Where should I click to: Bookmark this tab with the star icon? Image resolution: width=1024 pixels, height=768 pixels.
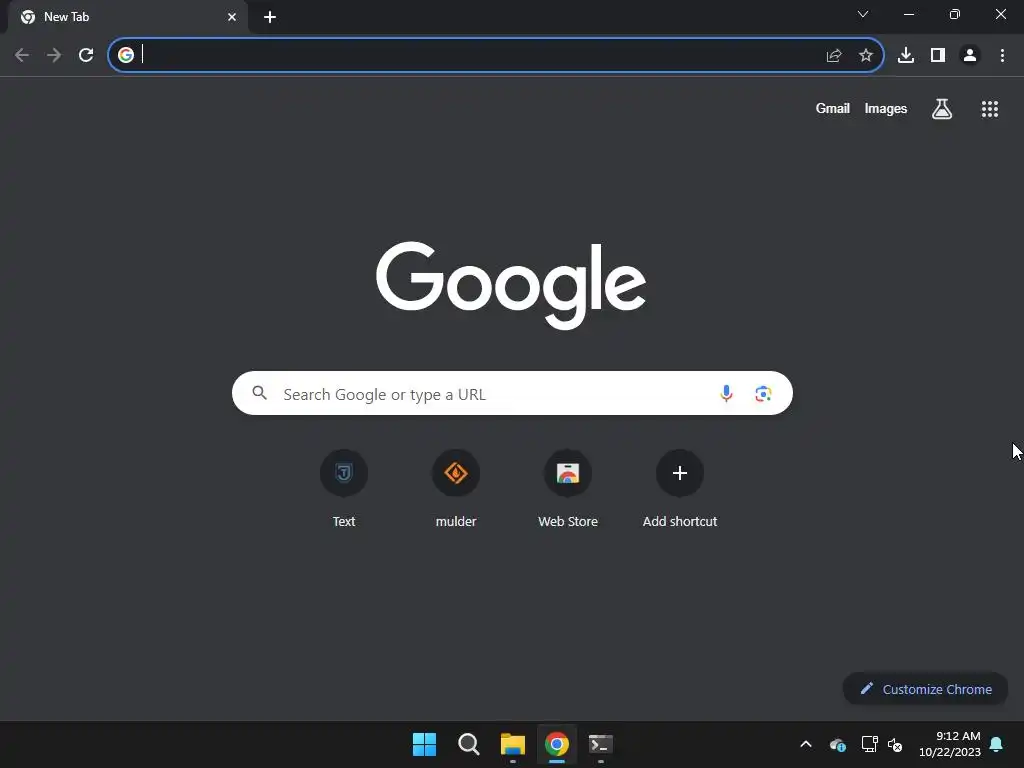pyautogui.click(x=865, y=56)
